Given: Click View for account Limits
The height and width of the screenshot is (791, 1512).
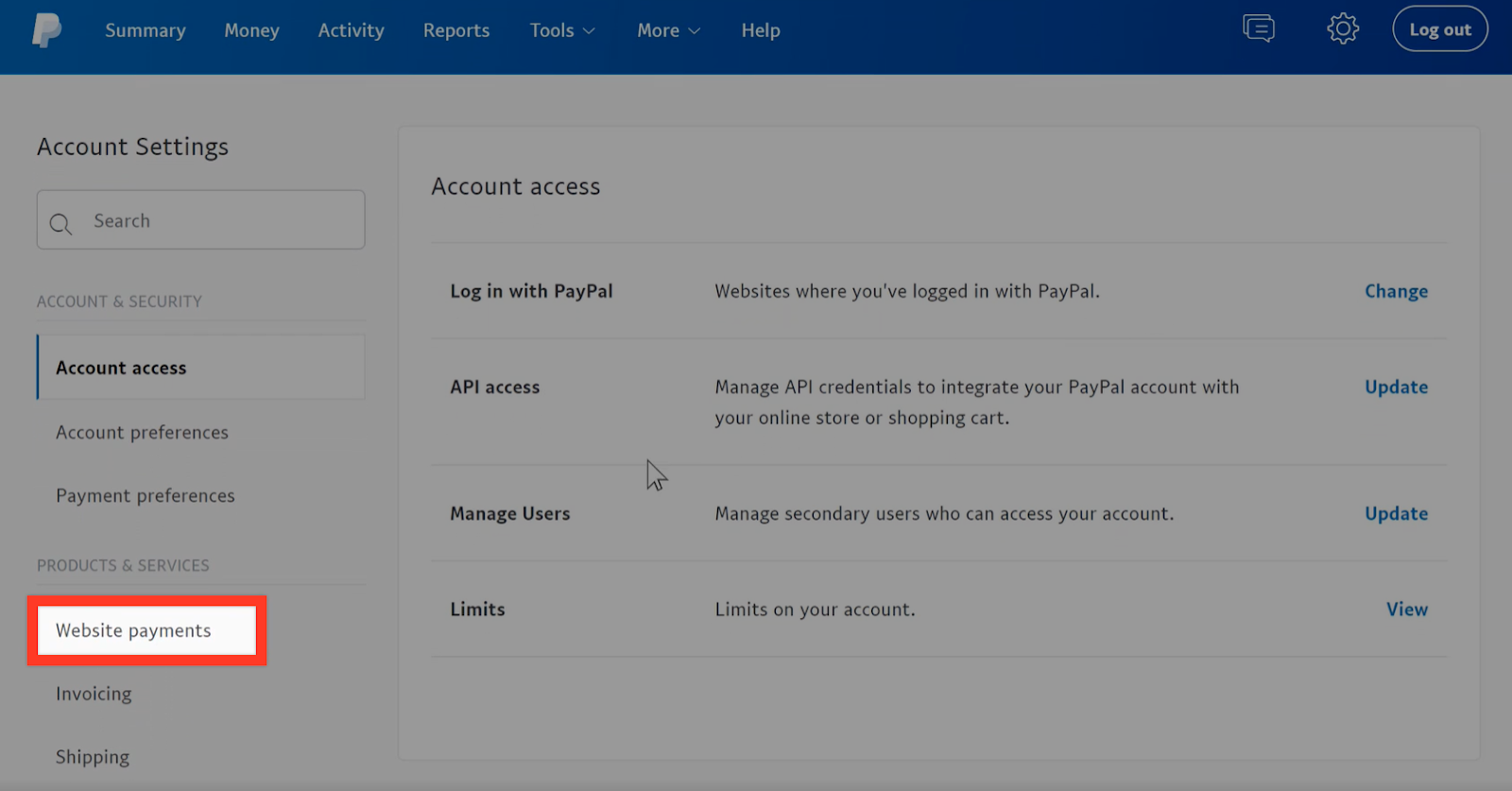Looking at the screenshot, I should click(x=1407, y=610).
